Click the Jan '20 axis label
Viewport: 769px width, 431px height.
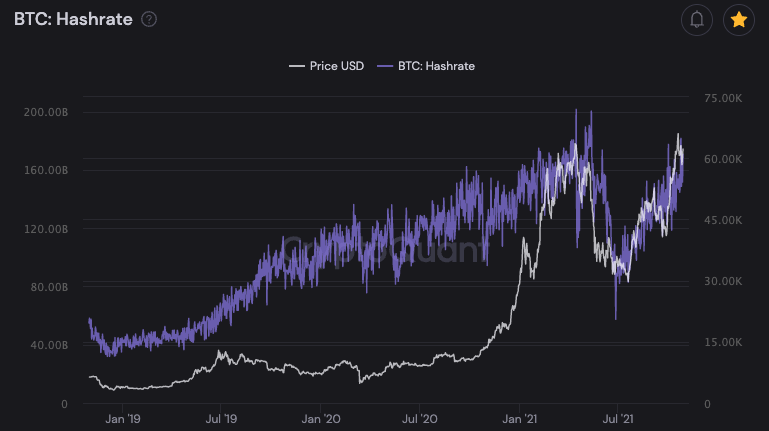tap(321, 419)
